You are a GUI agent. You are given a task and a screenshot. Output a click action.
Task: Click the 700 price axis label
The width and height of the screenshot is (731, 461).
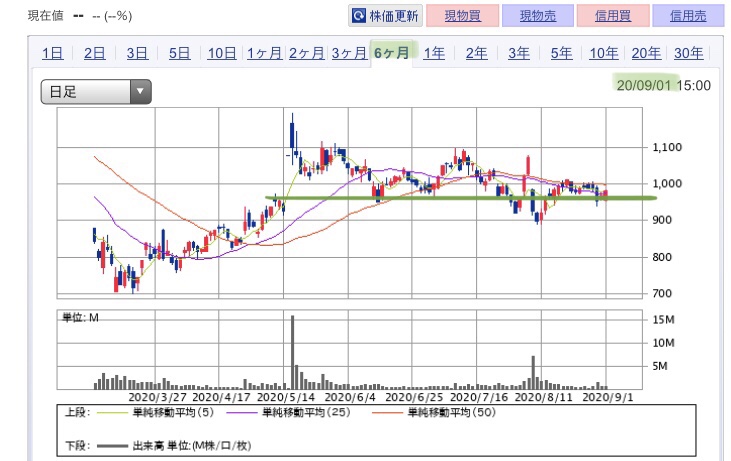tap(662, 293)
